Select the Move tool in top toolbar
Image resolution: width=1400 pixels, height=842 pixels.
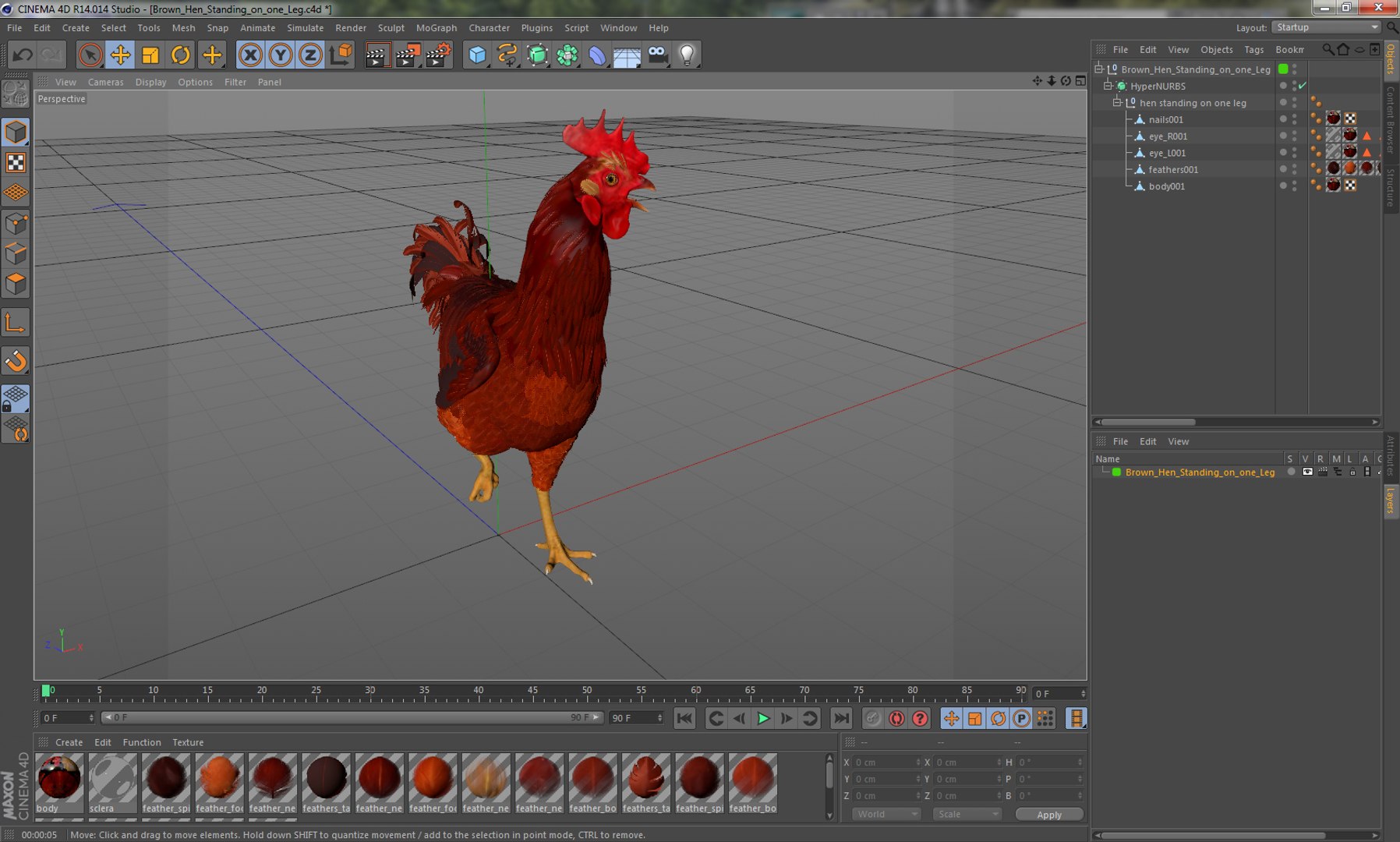(x=120, y=55)
